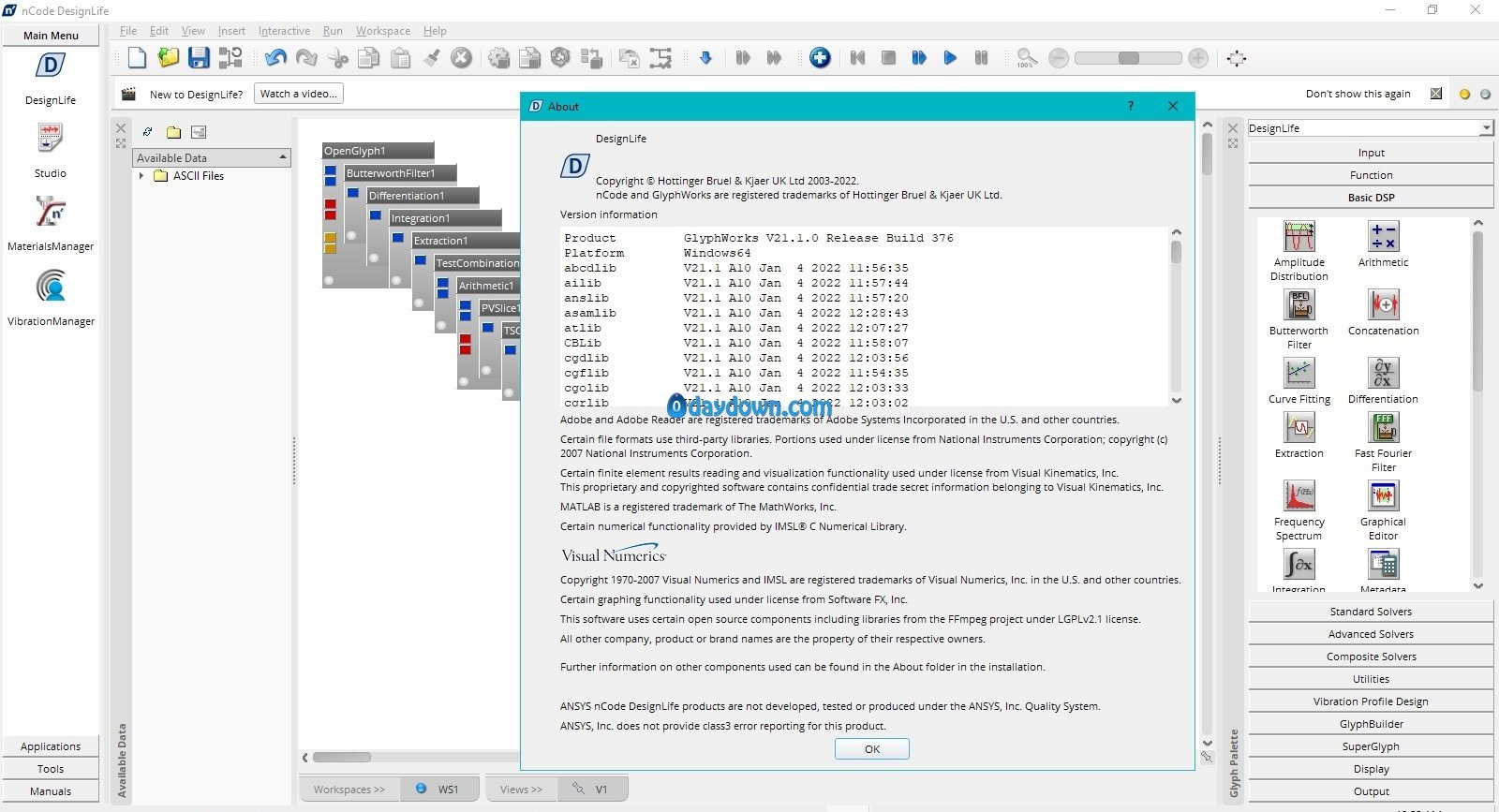Open the Interactive menu
The height and width of the screenshot is (812, 1499).
pyautogui.click(x=284, y=31)
